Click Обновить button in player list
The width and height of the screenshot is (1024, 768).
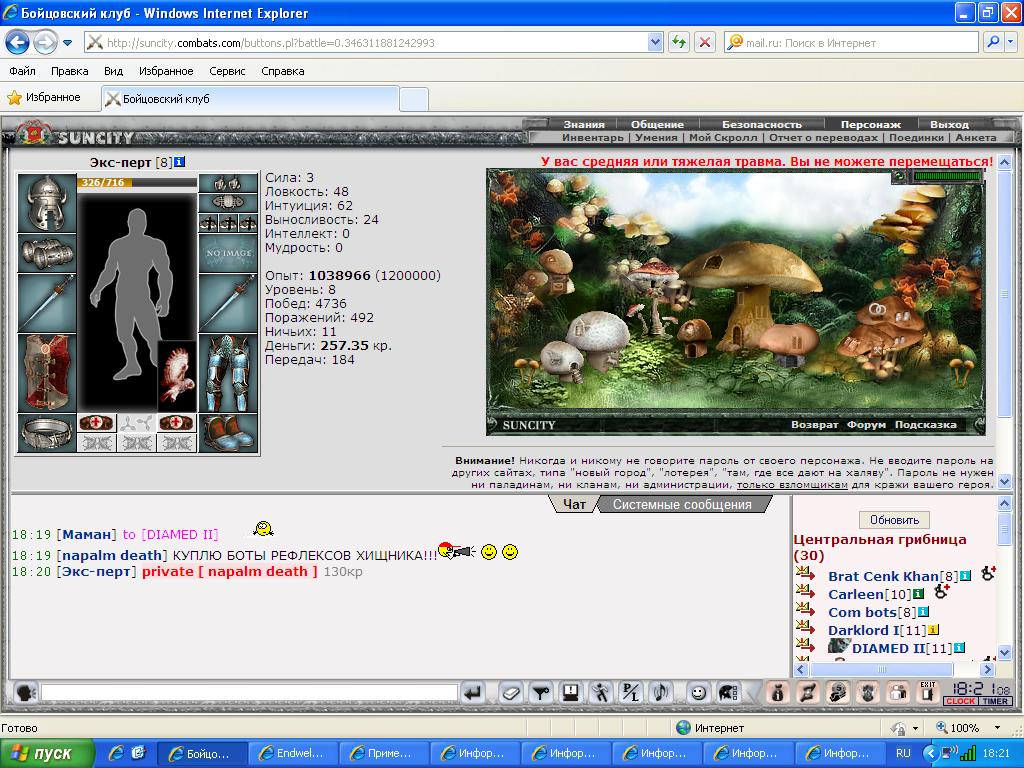tap(894, 520)
